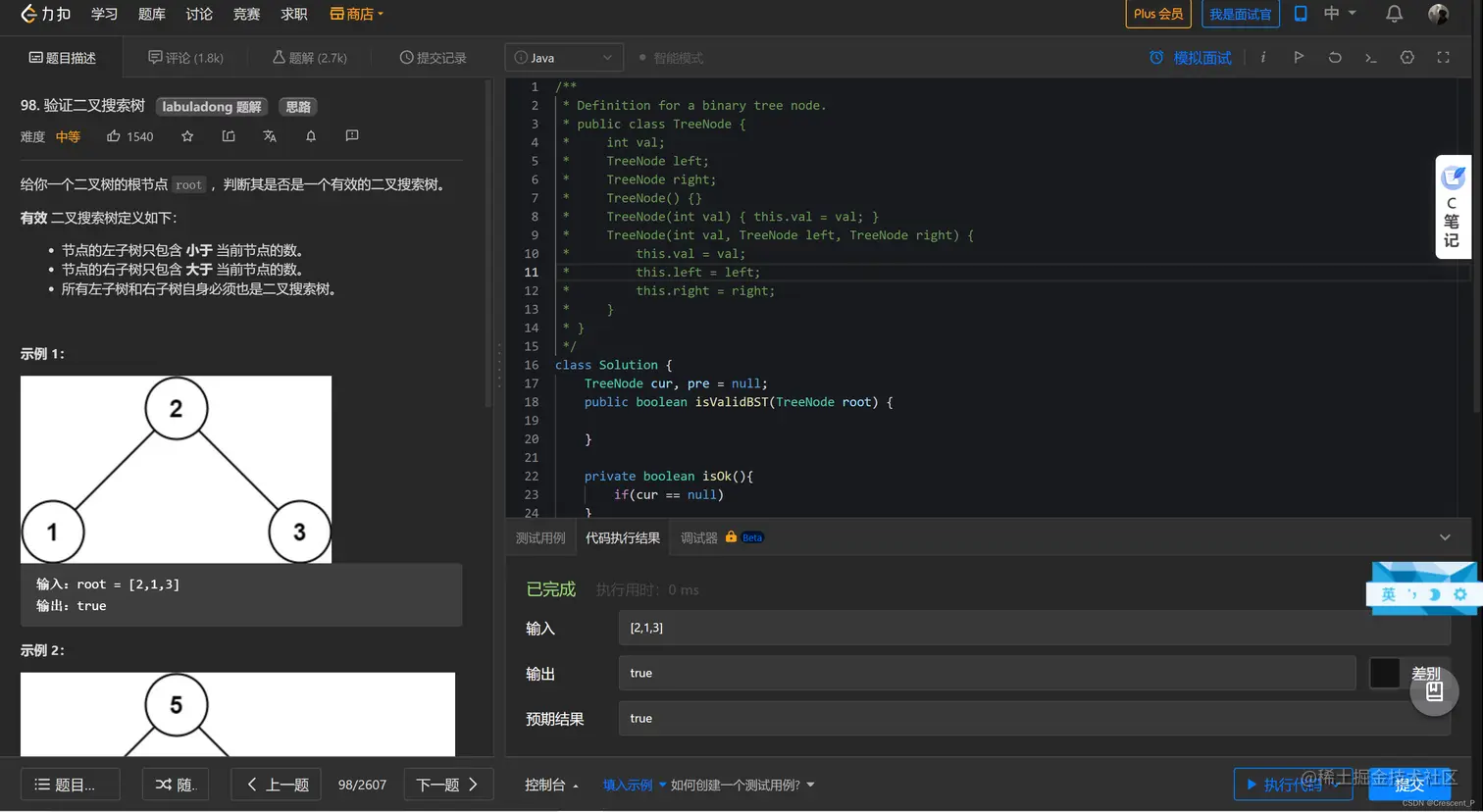This screenshot has height=812, width=1483.
Task: Open the 填入示例 dropdown
Action: (x=634, y=785)
